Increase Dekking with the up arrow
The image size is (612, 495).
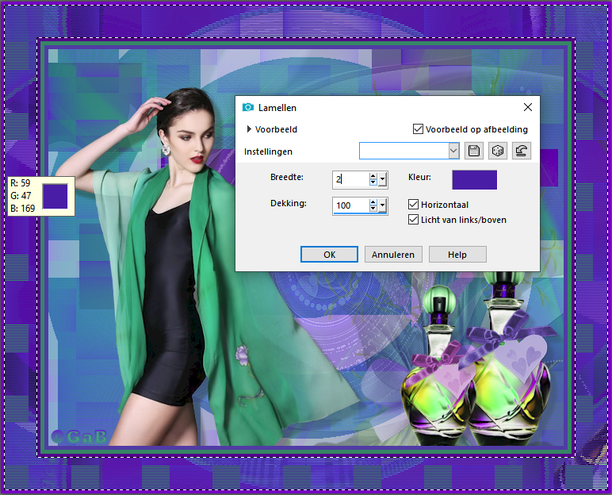(373, 202)
